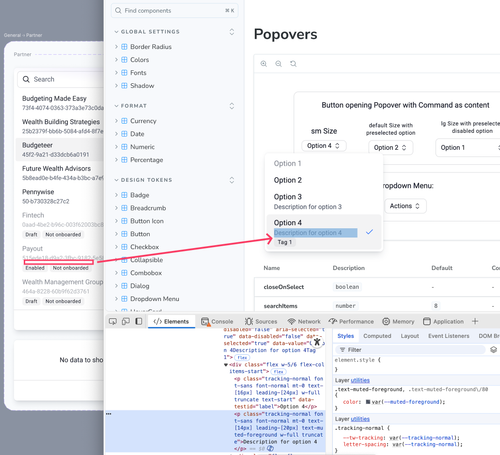Click the Breadcrumb component icon

point(124,208)
